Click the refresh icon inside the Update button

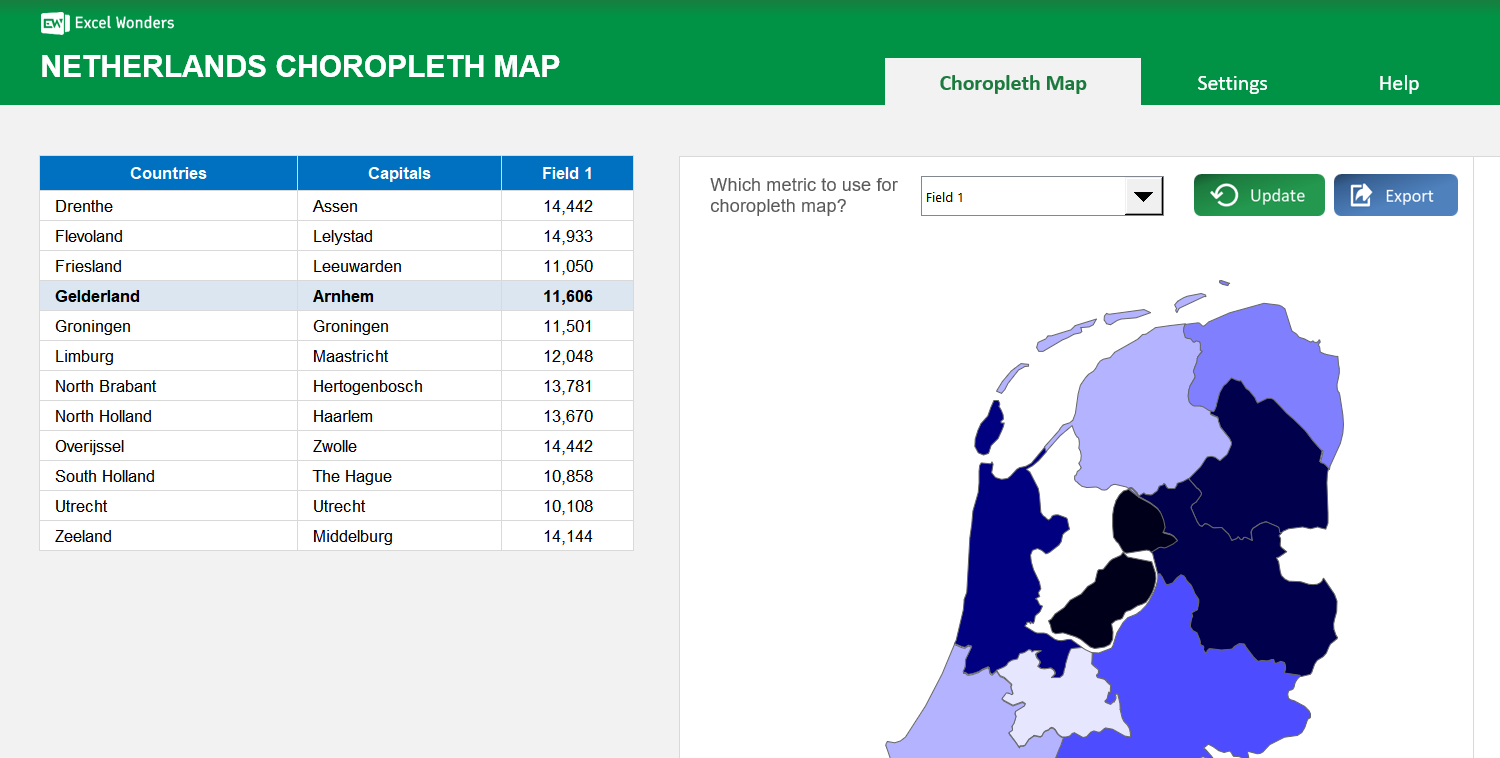coord(1224,195)
